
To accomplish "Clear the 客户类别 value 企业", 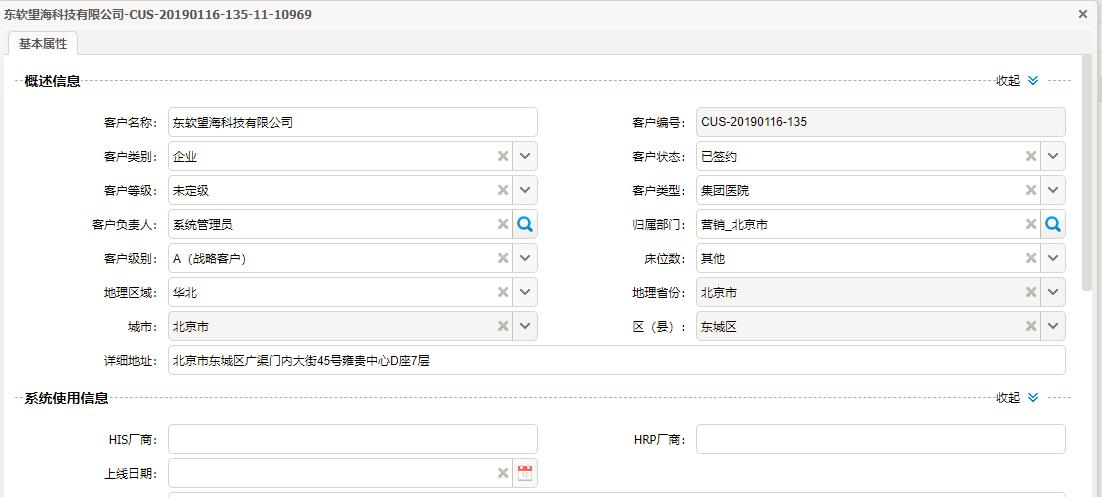I will [x=503, y=156].
